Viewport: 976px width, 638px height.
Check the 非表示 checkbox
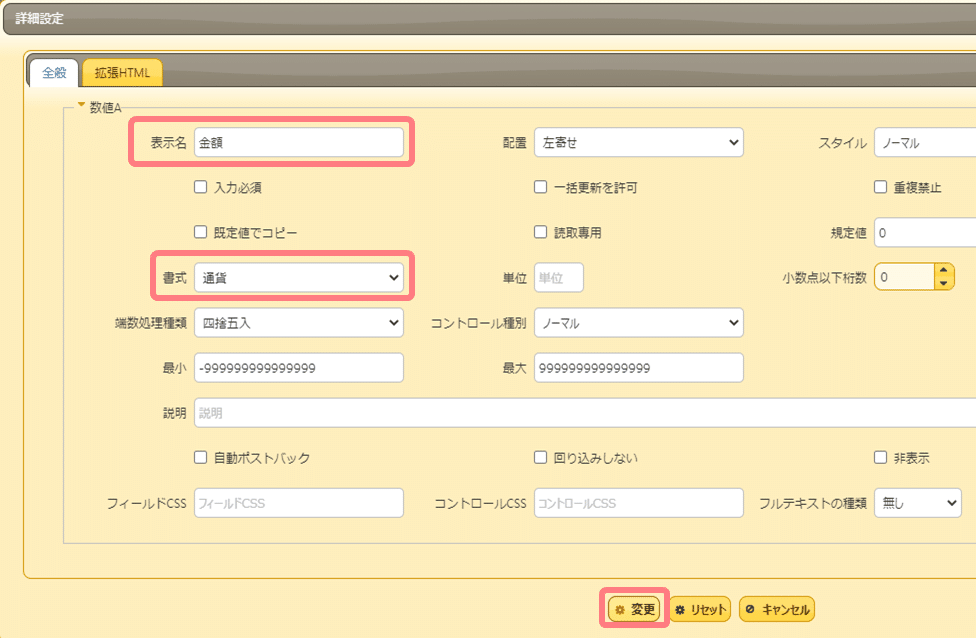(881, 458)
